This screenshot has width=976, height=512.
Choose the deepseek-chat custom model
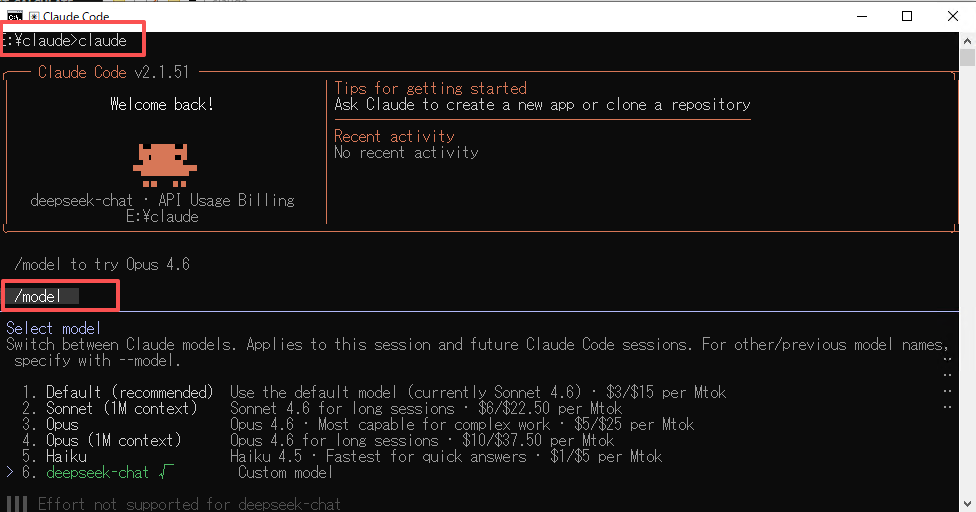[97, 472]
